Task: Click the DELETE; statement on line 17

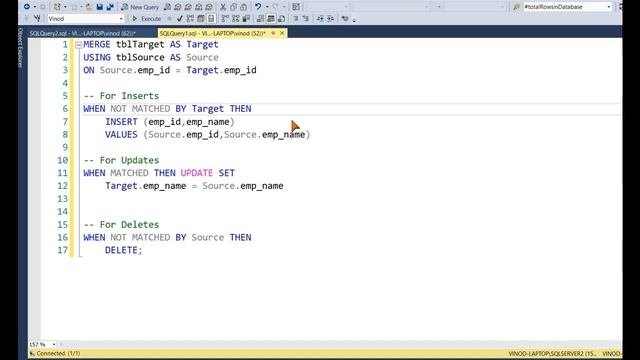Action: coord(124,250)
